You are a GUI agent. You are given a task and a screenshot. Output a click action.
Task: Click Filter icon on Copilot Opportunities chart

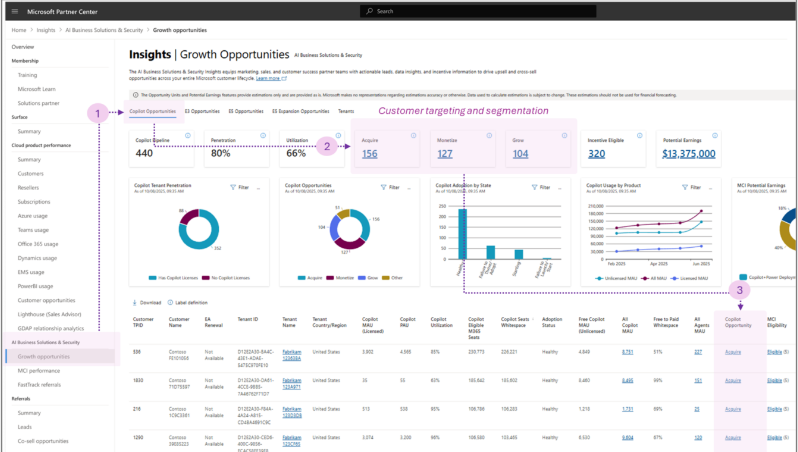point(383,187)
